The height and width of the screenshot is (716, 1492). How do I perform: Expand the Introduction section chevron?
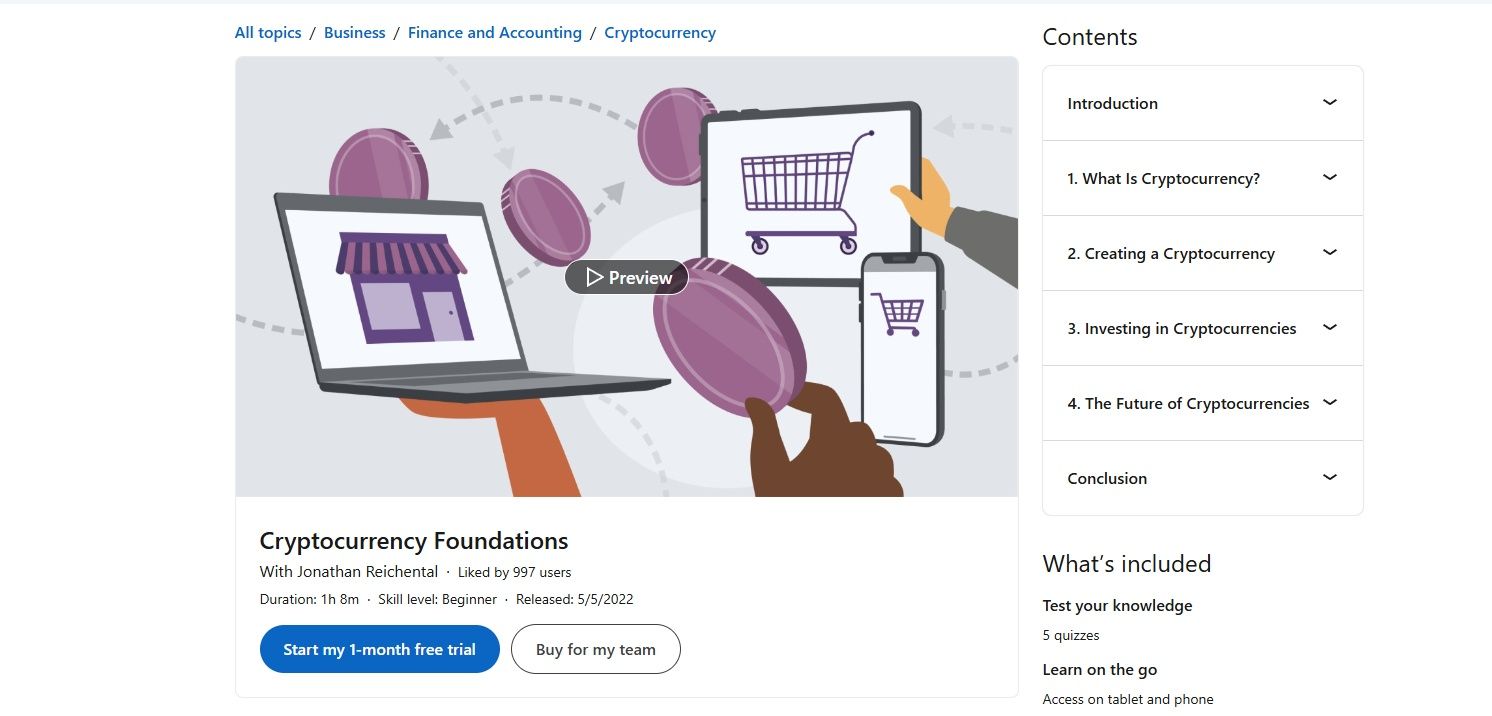(x=1329, y=102)
